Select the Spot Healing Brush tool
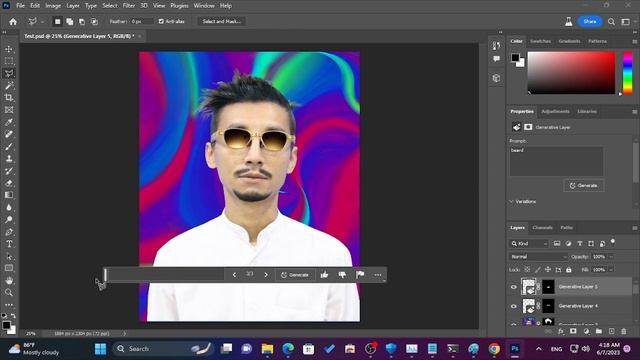This screenshot has width=640, height=360. click(9, 134)
